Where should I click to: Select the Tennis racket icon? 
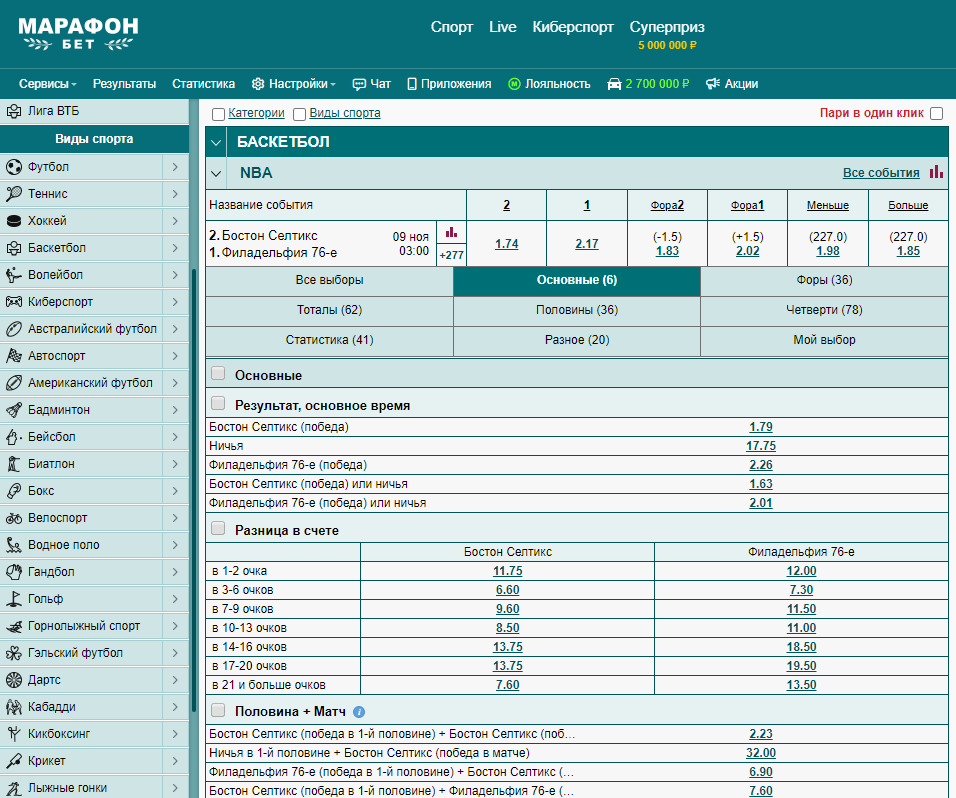click(x=13, y=194)
